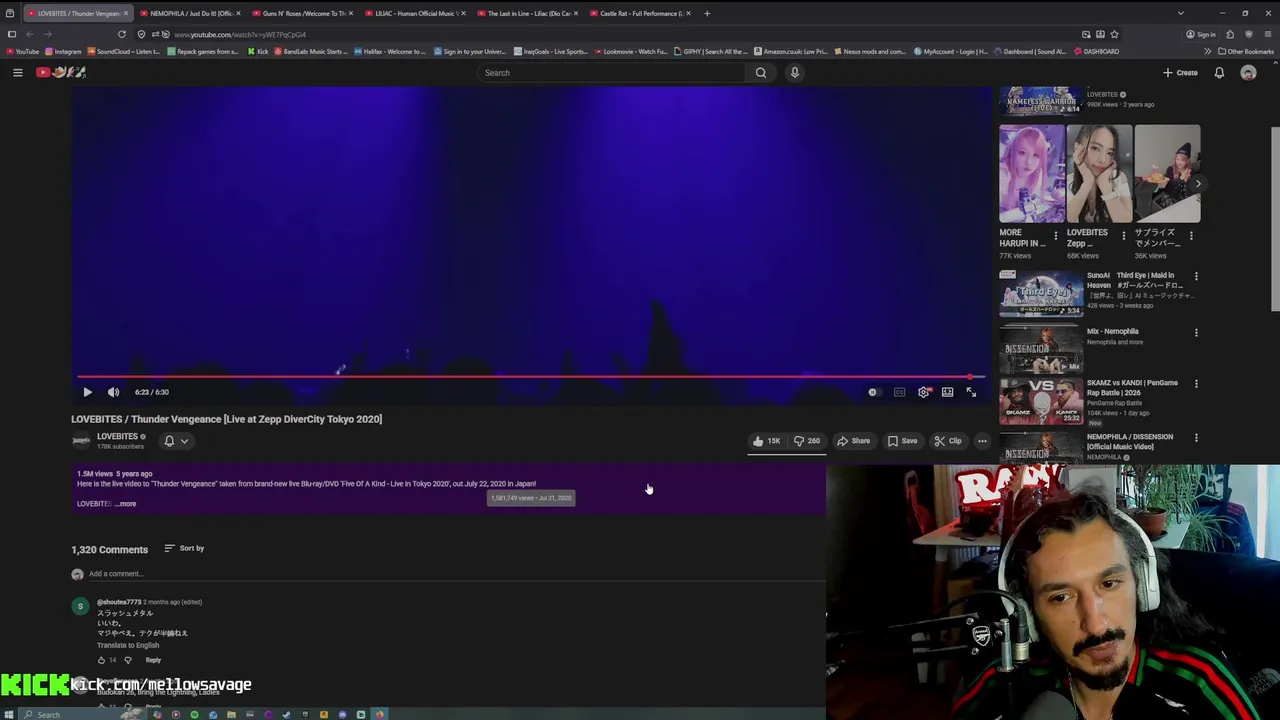
Task: Turn on subtitles with the CC button
Action: (899, 392)
